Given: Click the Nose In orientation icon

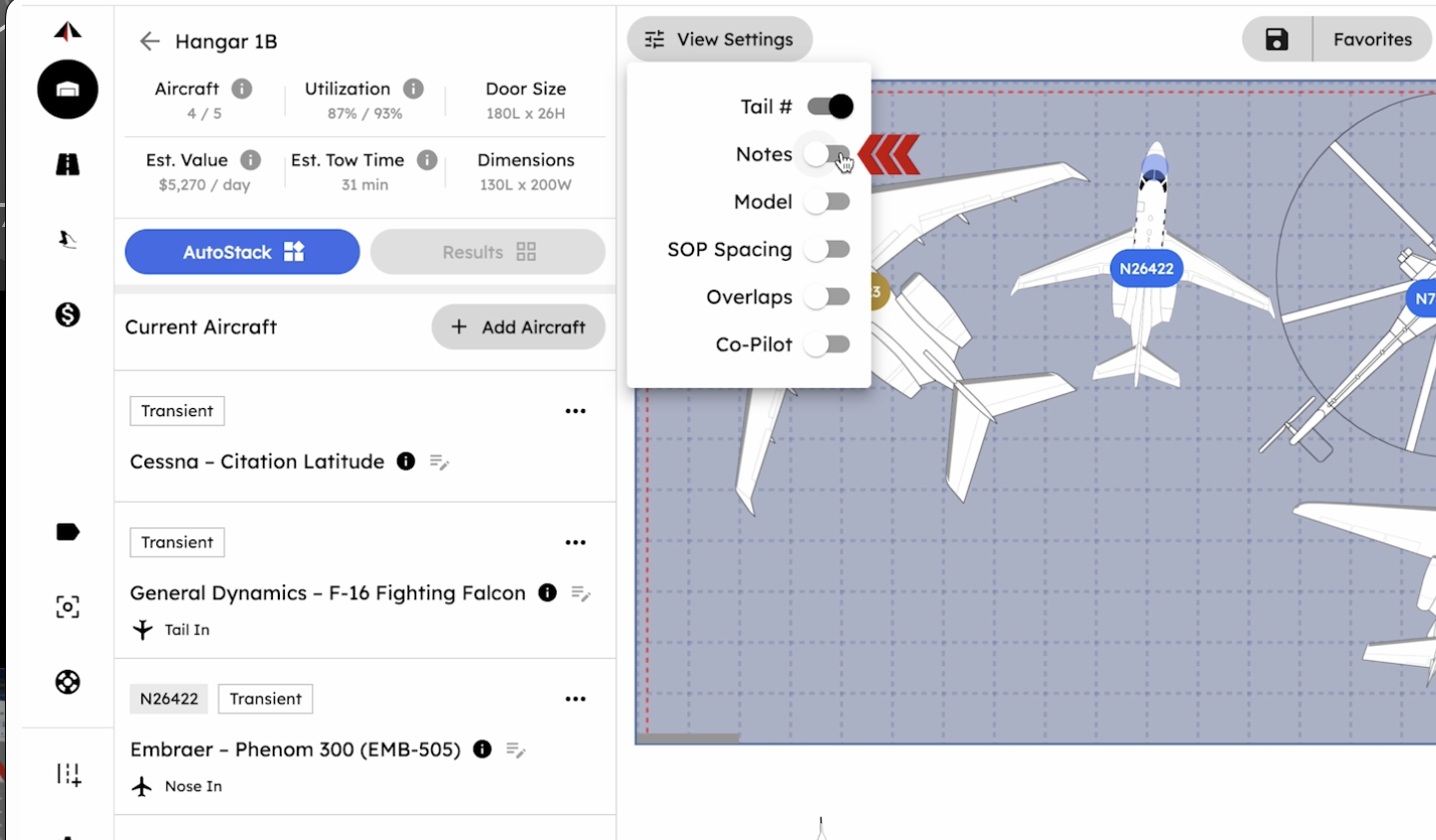Looking at the screenshot, I should coord(142,786).
